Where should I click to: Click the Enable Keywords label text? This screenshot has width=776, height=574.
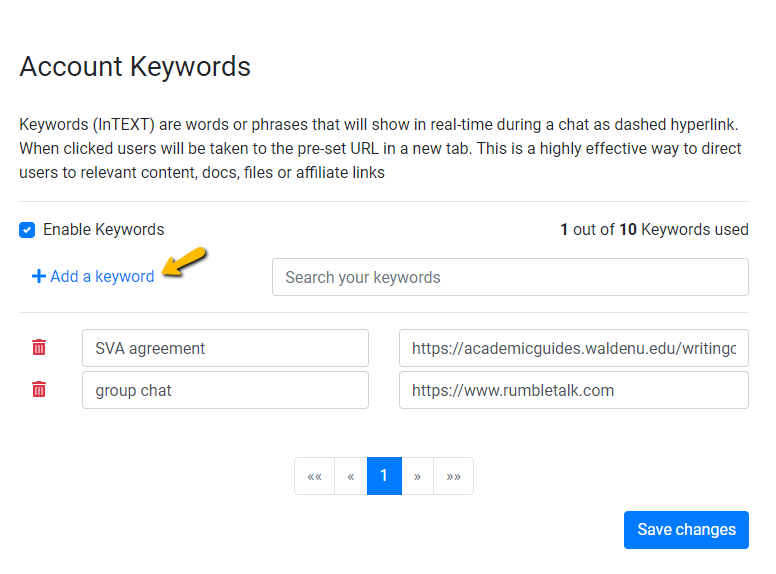(x=103, y=230)
